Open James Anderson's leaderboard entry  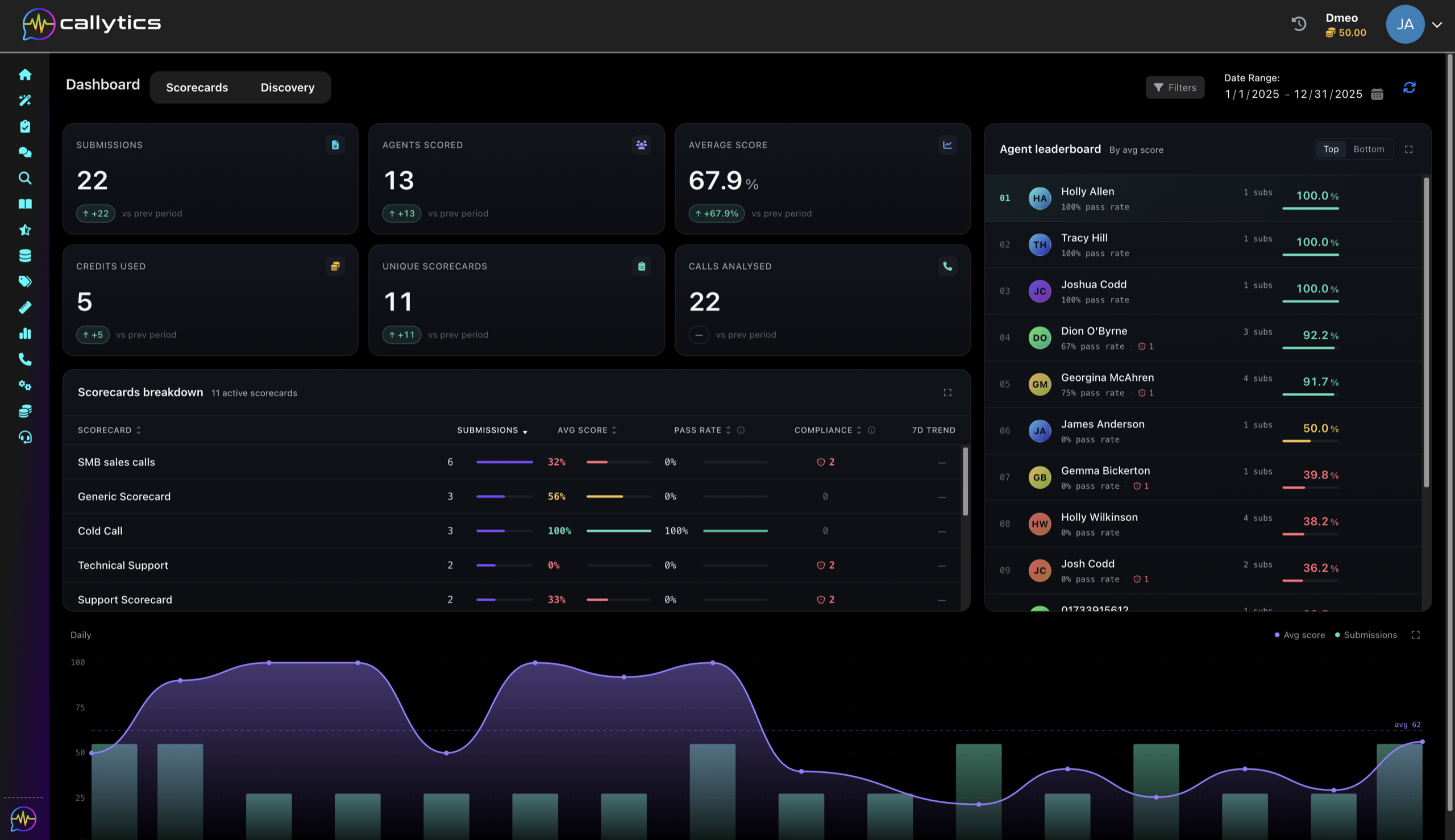1203,431
